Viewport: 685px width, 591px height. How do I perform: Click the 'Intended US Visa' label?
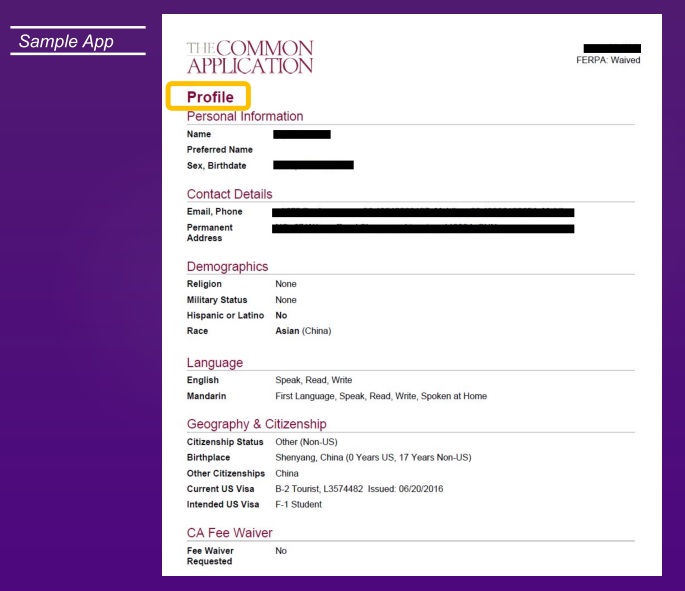tap(223, 504)
